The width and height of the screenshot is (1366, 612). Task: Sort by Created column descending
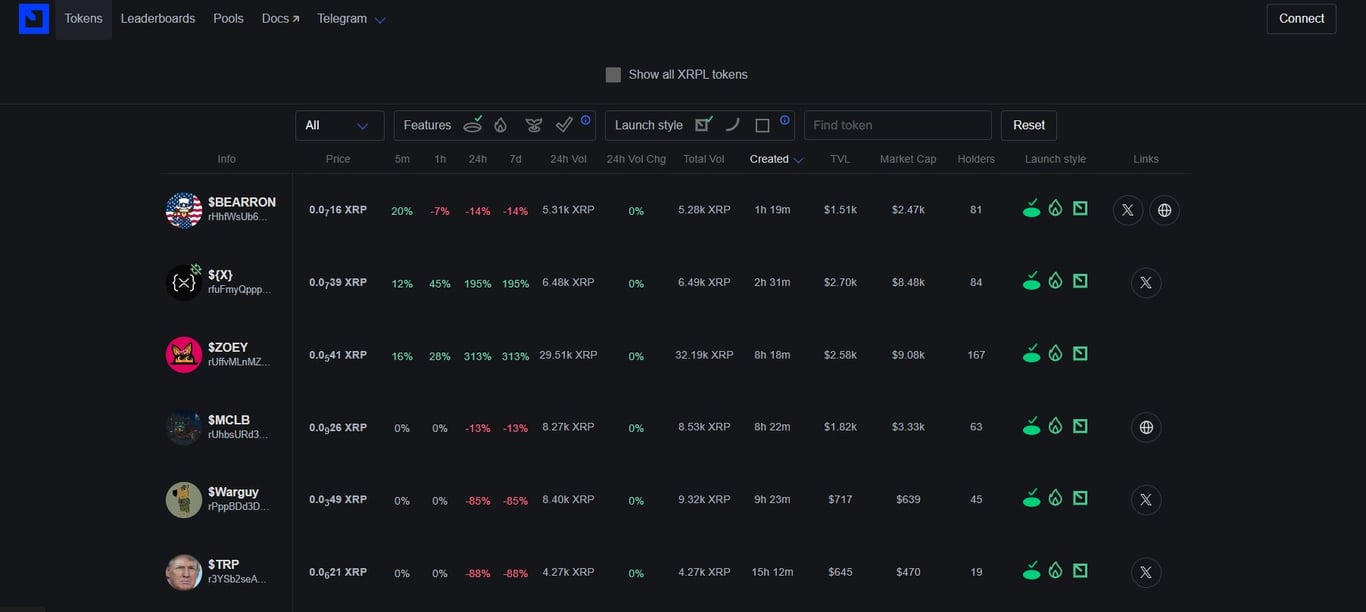(774, 159)
